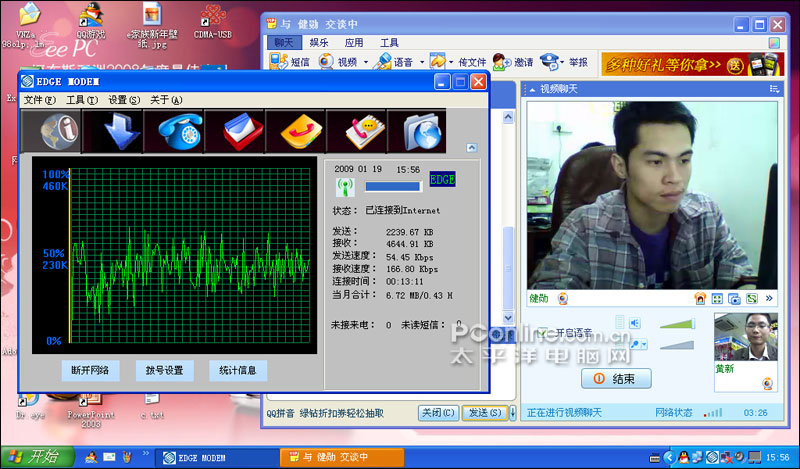End the video call with 结束
This screenshot has height=469, width=800.
tap(616, 379)
